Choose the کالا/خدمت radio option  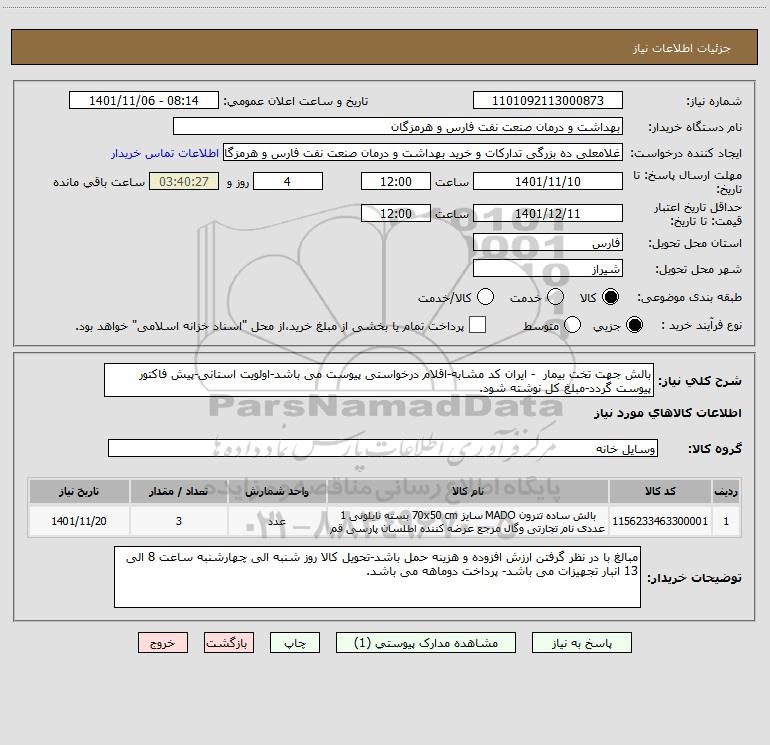click(x=485, y=297)
